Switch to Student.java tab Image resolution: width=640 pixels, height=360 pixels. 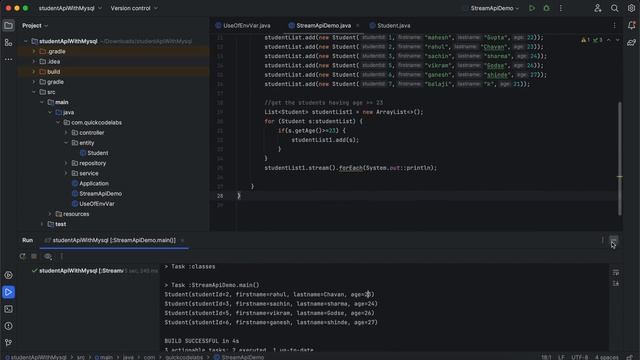point(390,25)
